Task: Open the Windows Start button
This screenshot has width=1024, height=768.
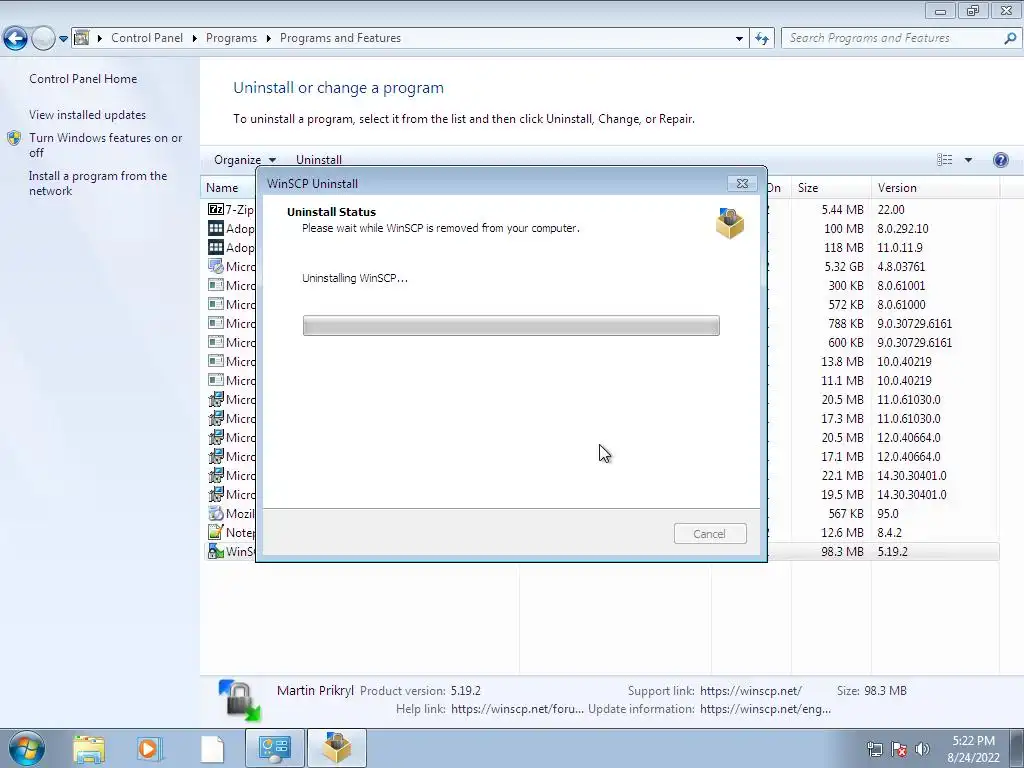Action: pyautogui.click(x=26, y=748)
